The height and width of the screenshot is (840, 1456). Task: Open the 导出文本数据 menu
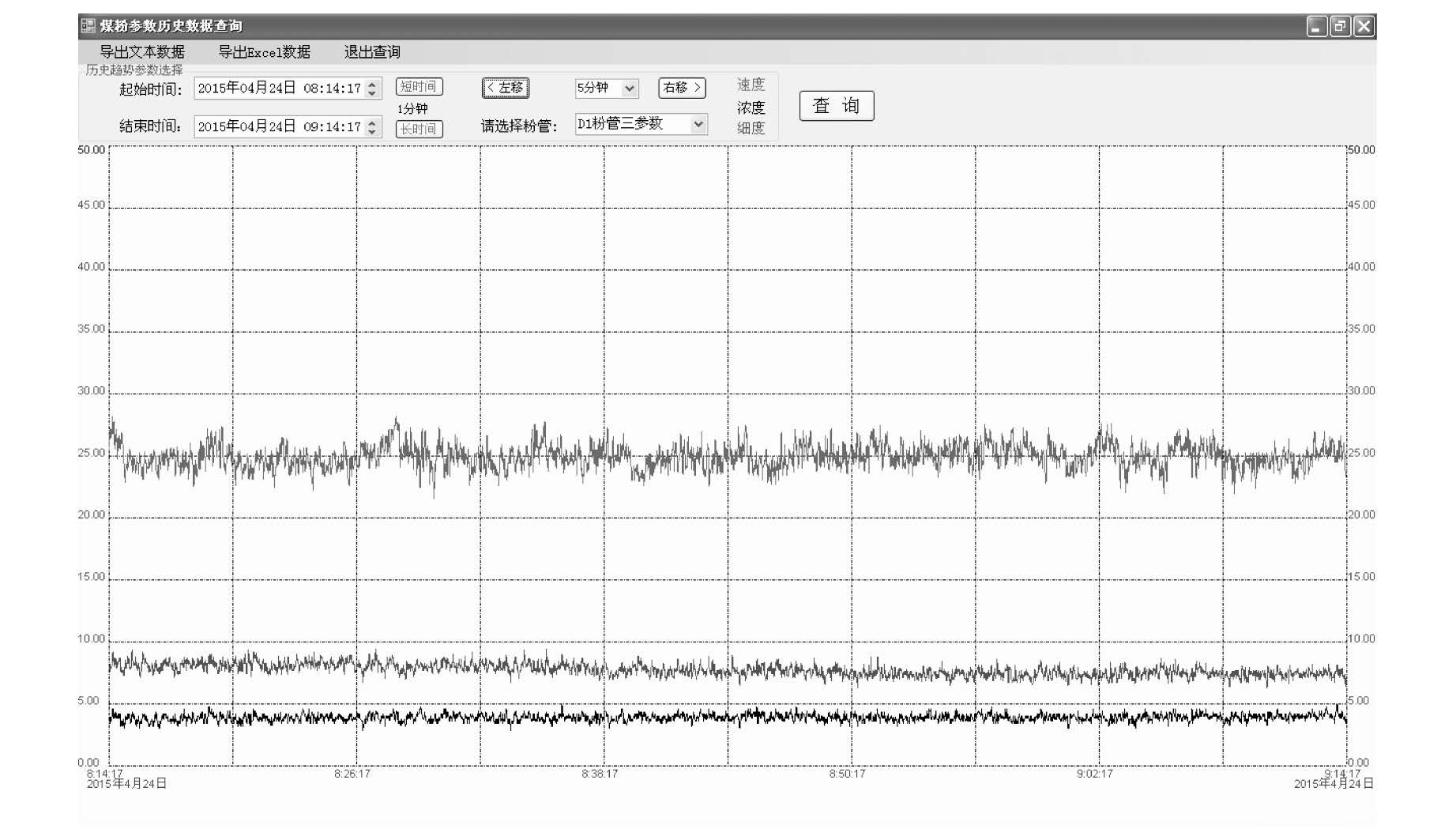tap(141, 52)
